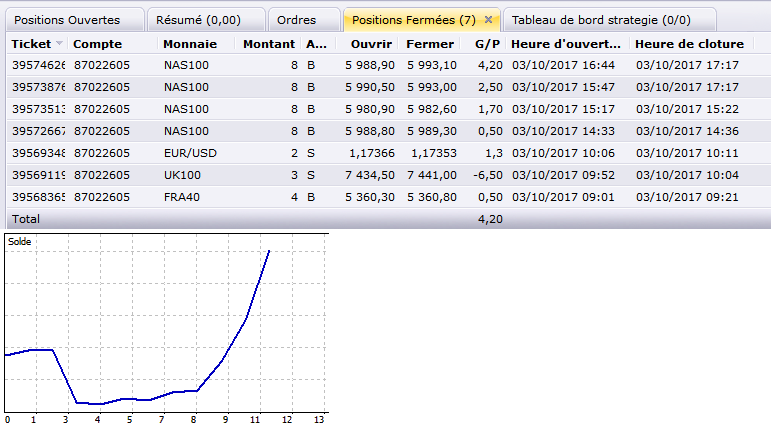Viewport: 771px width, 437px height.
Task: Sort by Heure de cloture header
Action: coord(689,44)
